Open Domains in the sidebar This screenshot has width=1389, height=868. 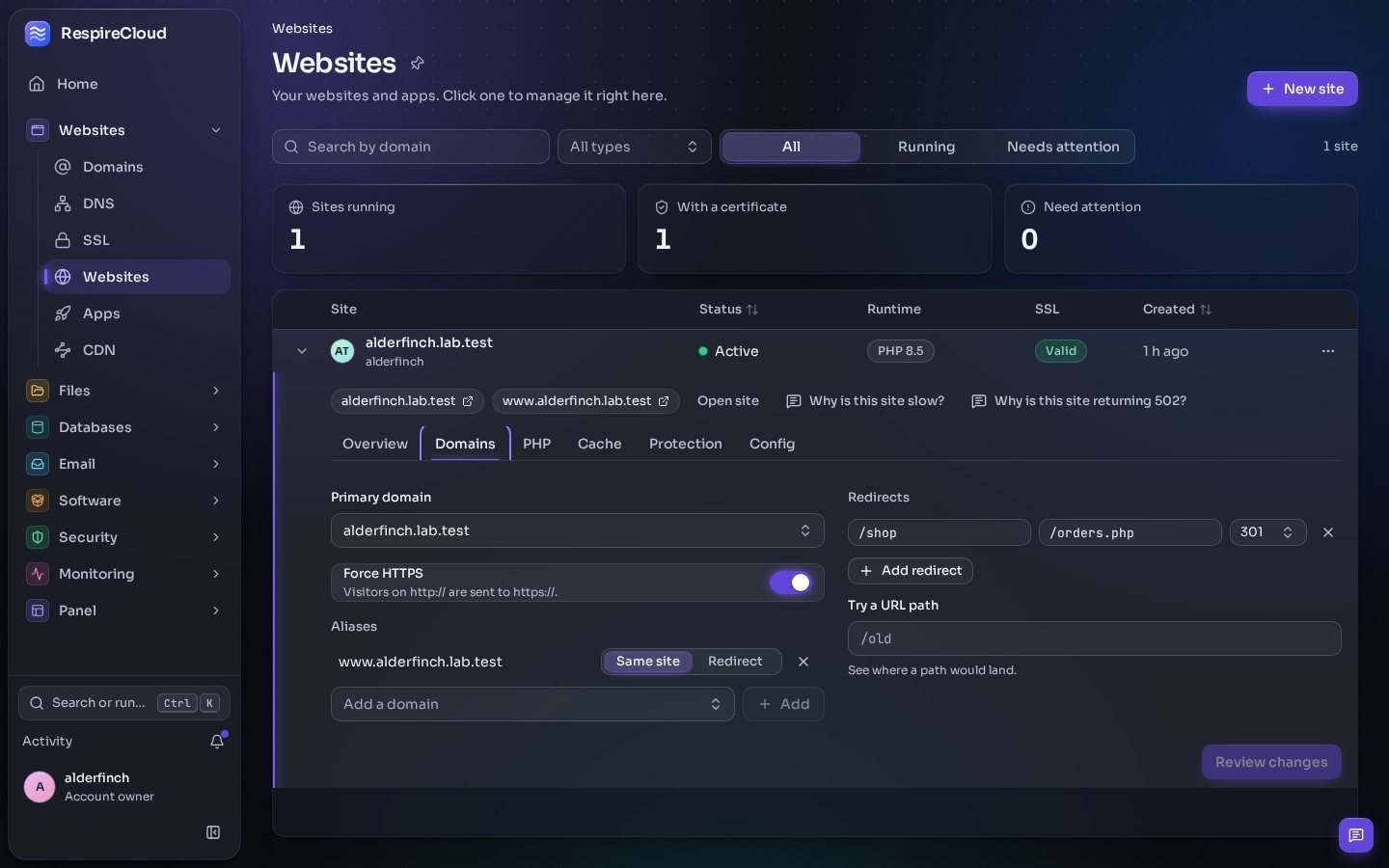point(137,167)
